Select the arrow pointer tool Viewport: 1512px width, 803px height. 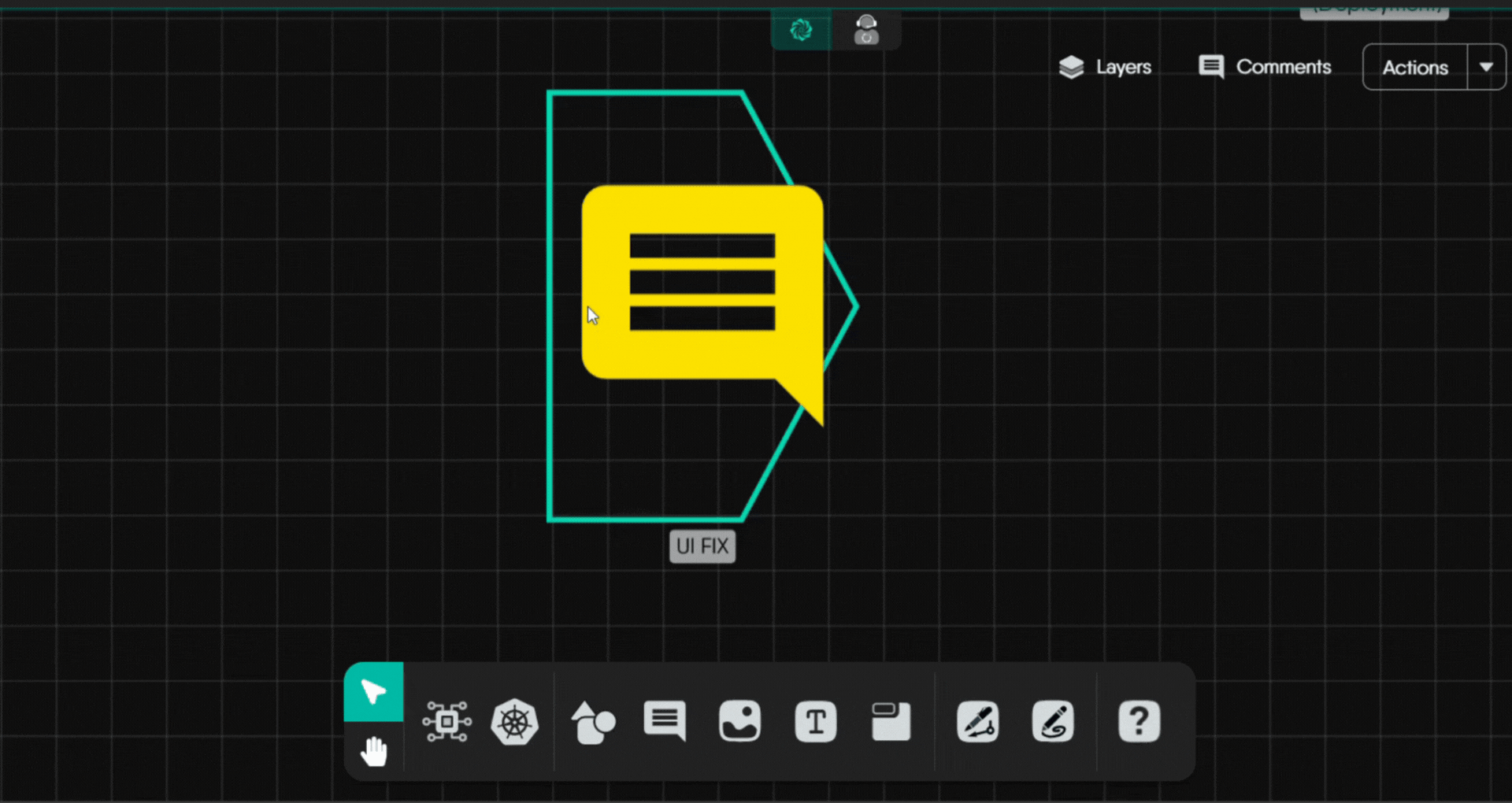coord(373,692)
